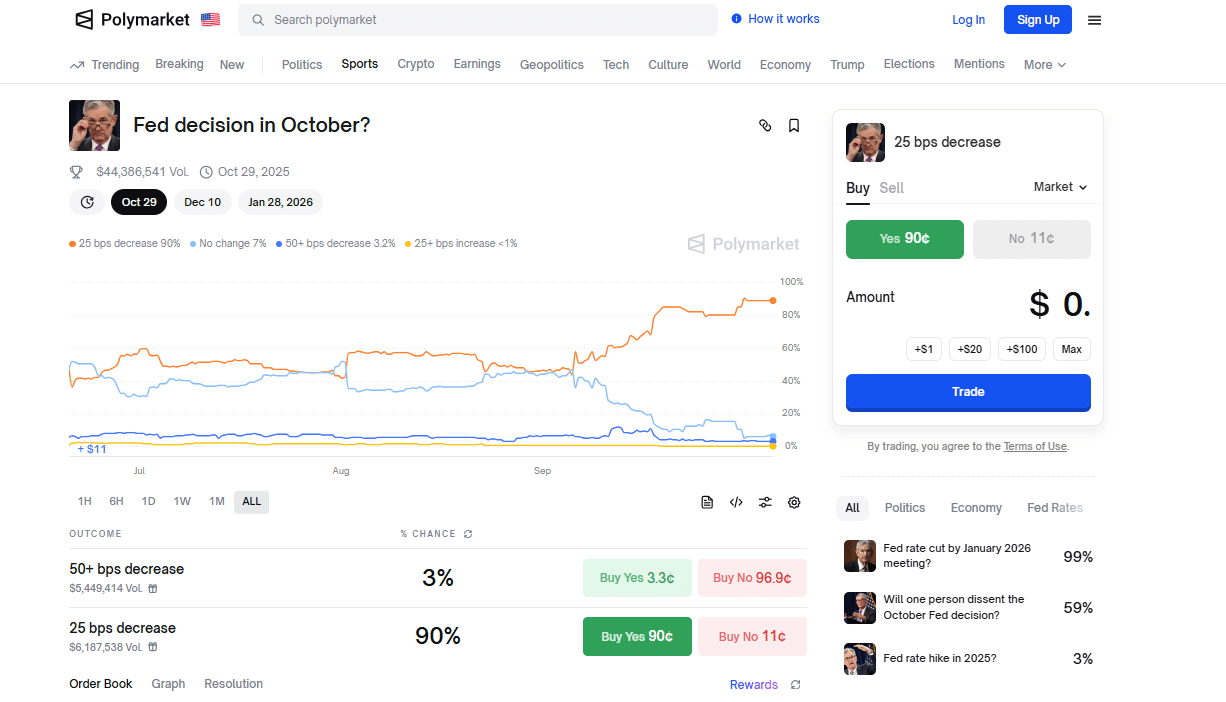Bookmark the Fed decision market
The image size is (1226, 702).
click(794, 126)
